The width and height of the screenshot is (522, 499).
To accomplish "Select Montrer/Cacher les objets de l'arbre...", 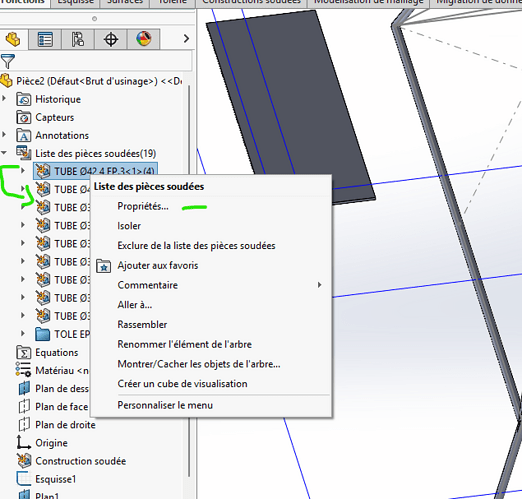I will click(199, 364).
